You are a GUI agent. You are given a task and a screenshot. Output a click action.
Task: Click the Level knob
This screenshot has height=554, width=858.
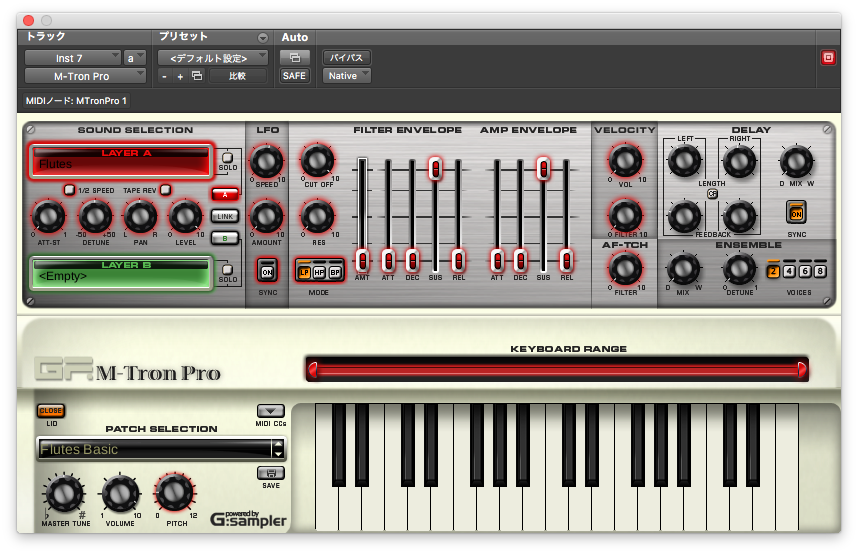click(185, 217)
